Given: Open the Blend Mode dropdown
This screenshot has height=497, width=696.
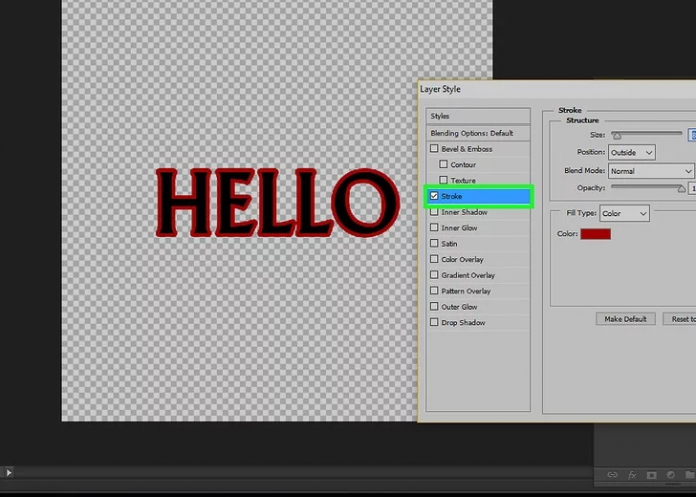Looking at the screenshot, I should [650, 171].
